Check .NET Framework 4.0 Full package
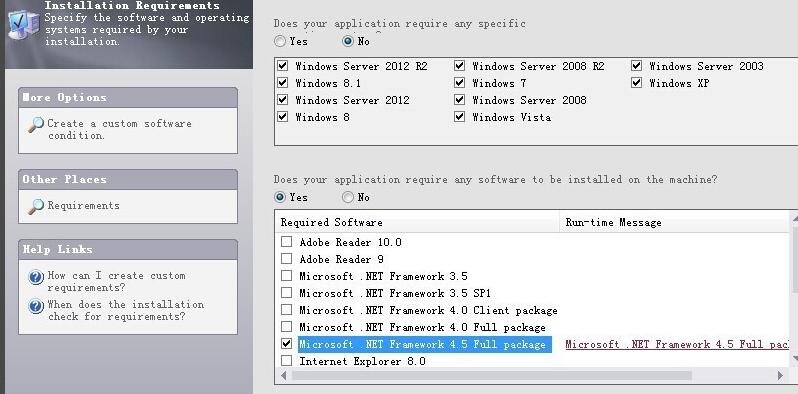 tap(287, 326)
